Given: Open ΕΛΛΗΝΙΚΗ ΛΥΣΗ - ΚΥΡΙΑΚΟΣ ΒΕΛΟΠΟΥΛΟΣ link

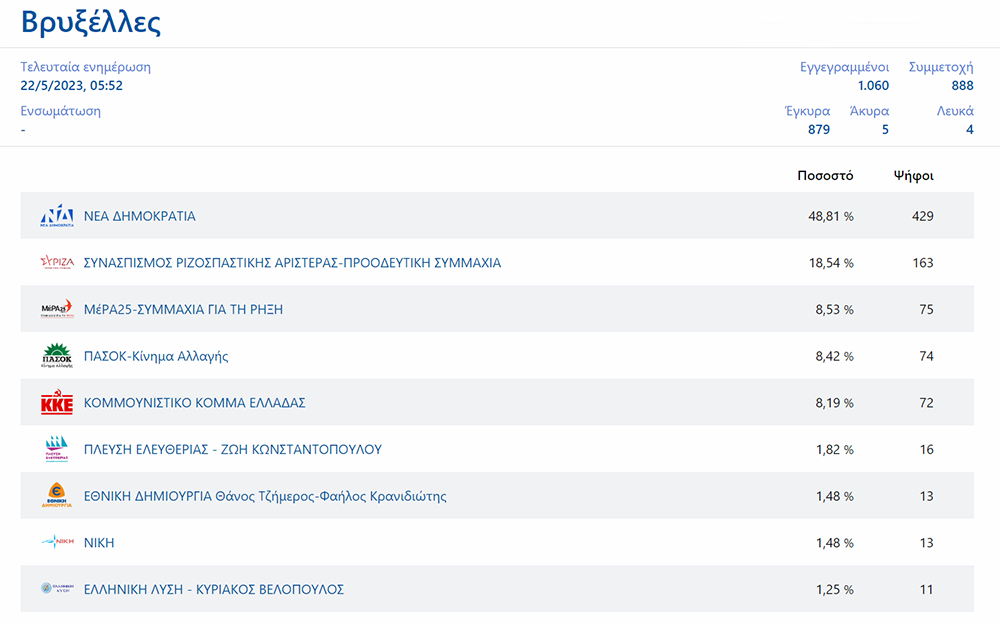Looking at the screenshot, I should tap(214, 590).
